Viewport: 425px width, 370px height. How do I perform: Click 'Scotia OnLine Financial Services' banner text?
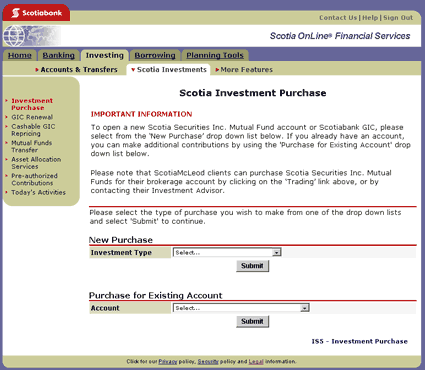tap(340, 36)
